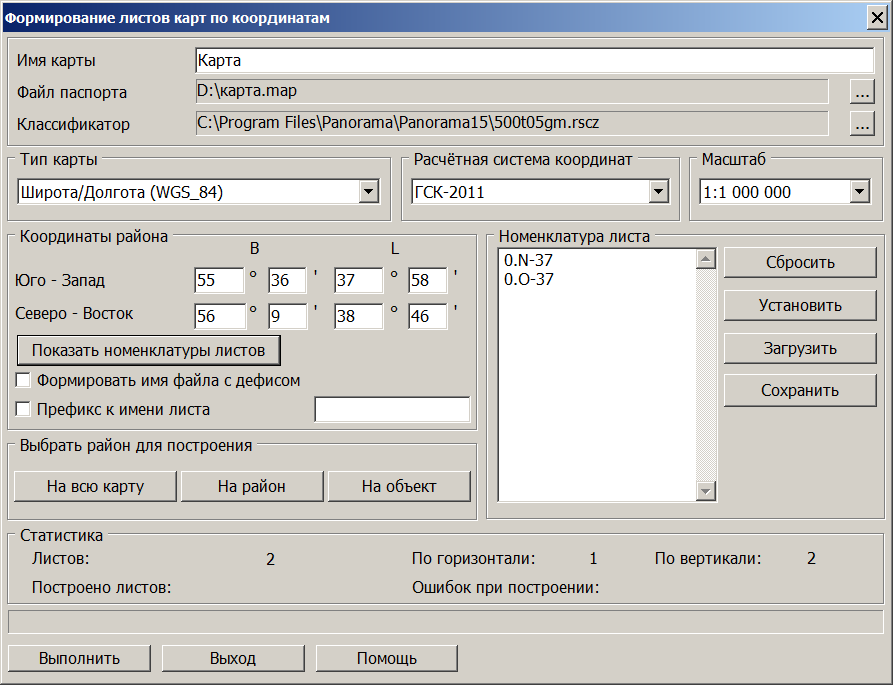Viewport: 893px width, 685px height.
Task: Click Установить to set nomenclature
Action: tap(799, 305)
